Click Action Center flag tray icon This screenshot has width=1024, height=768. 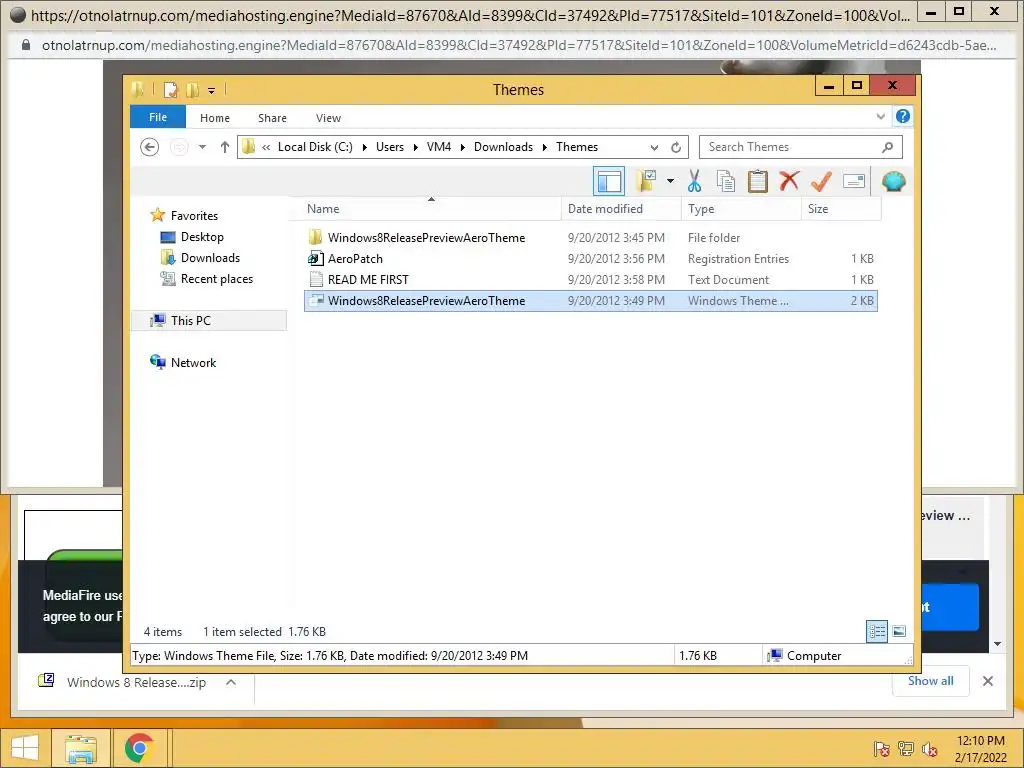click(882, 749)
